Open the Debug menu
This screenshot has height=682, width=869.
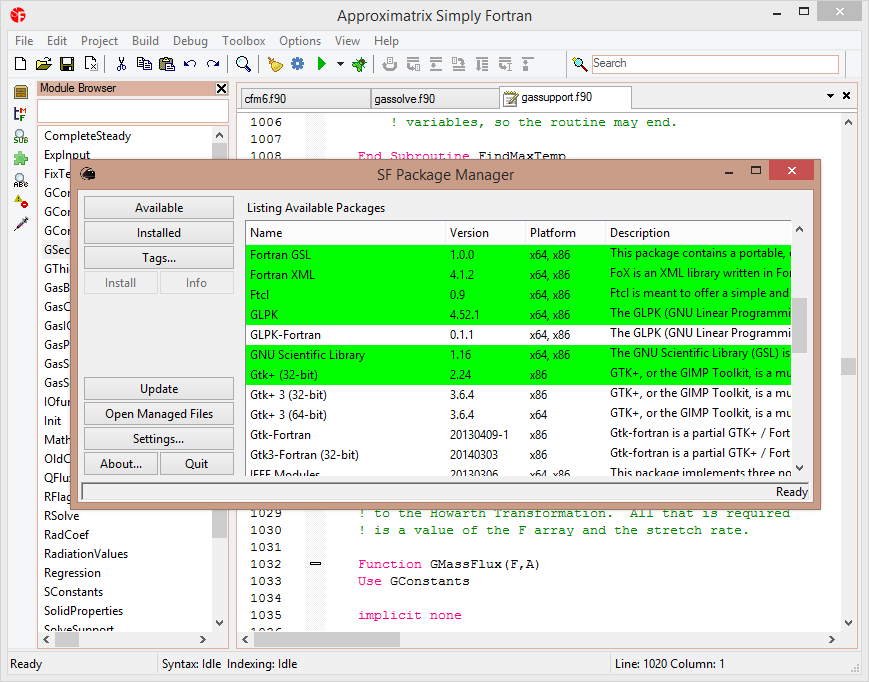[190, 41]
